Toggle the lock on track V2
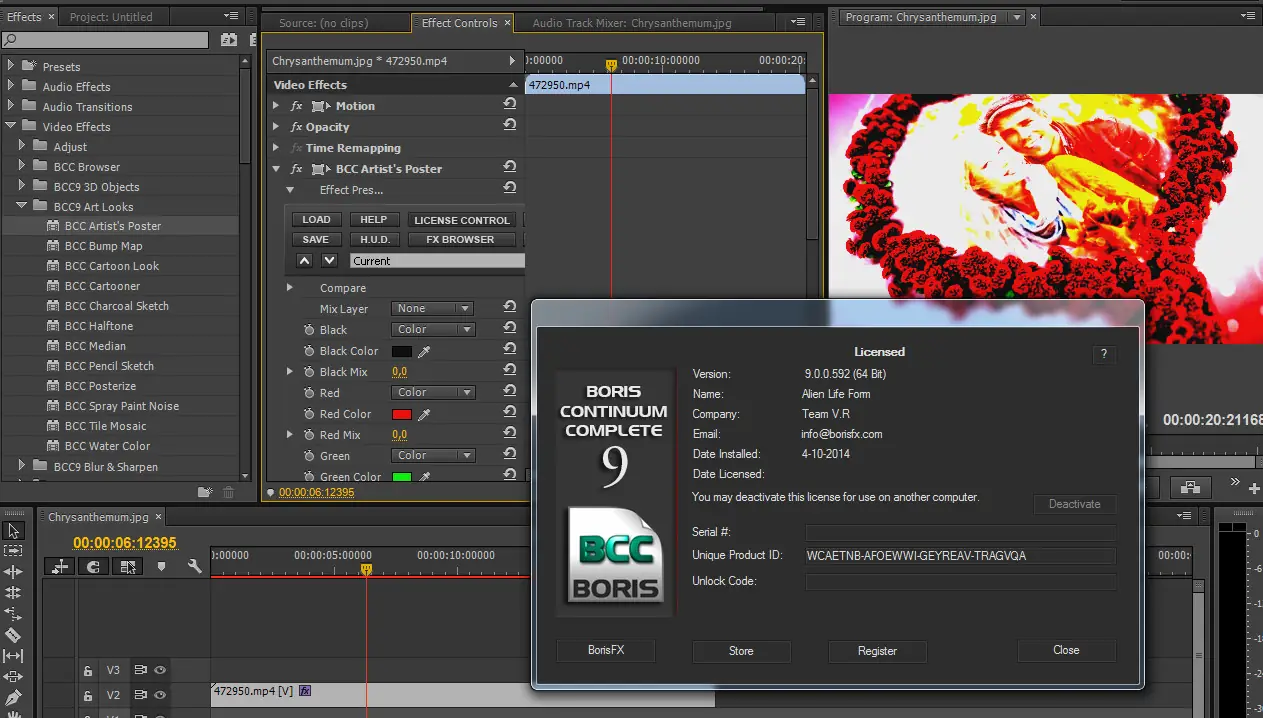Screen dimensions: 1263x718 pos(88,695)
